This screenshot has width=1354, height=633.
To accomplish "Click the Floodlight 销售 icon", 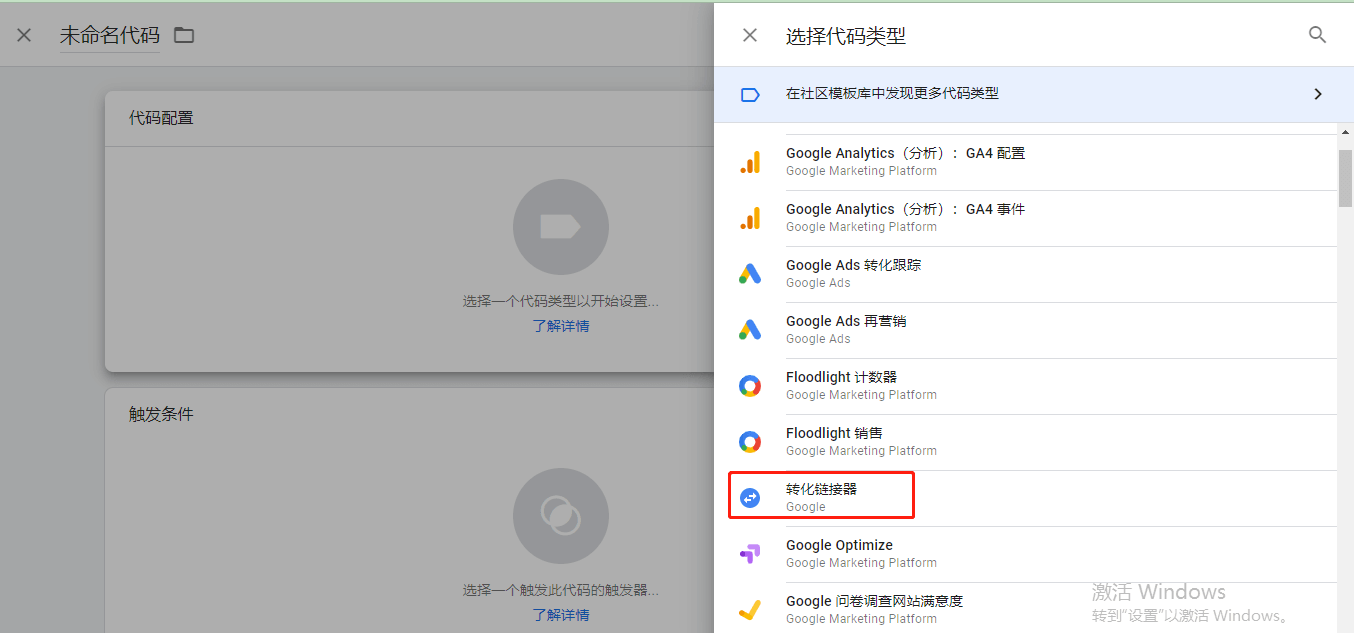I will 750,442.
